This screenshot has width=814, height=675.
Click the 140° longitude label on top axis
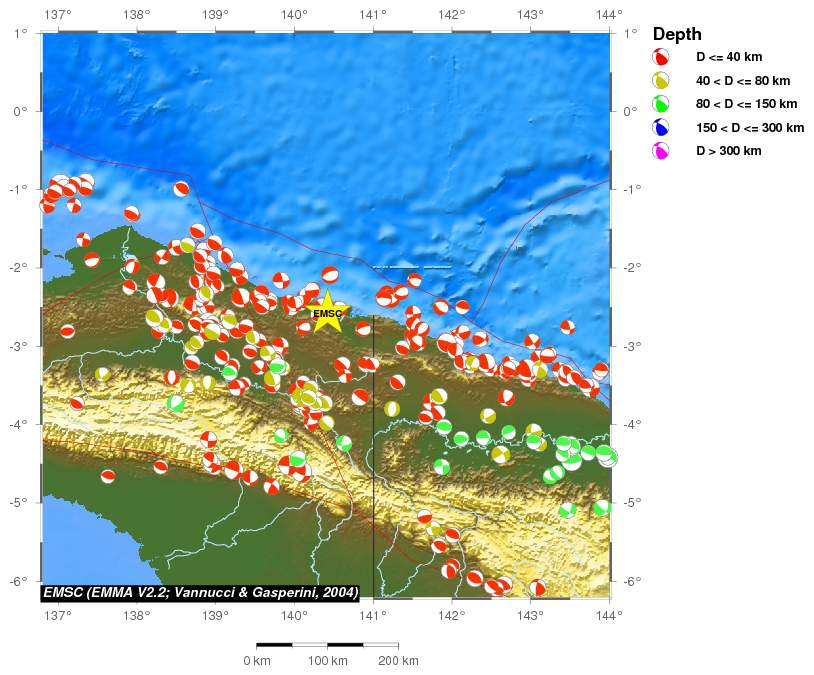(x=294, y=15)
